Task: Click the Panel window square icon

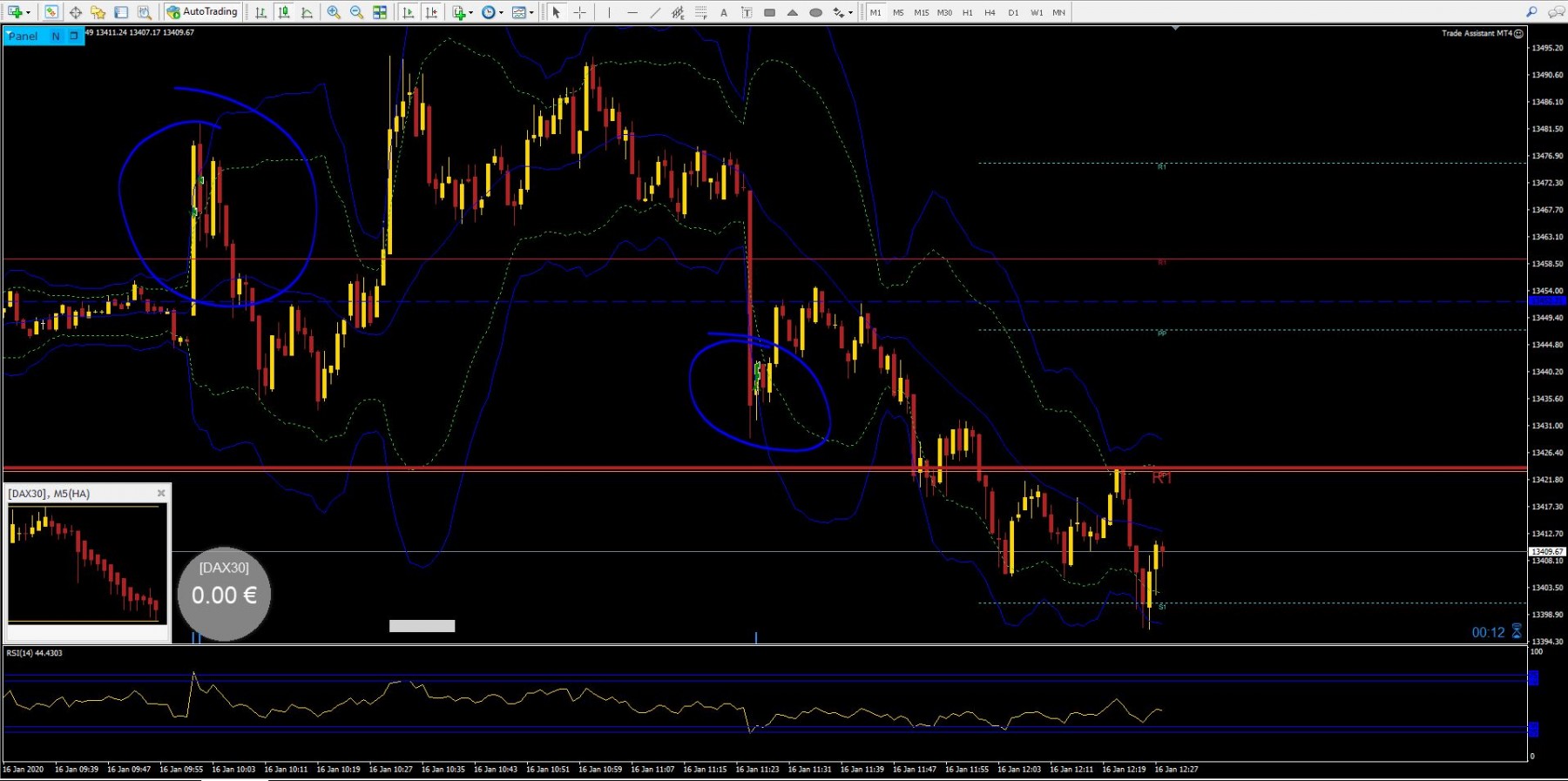Action: [74, 36]
